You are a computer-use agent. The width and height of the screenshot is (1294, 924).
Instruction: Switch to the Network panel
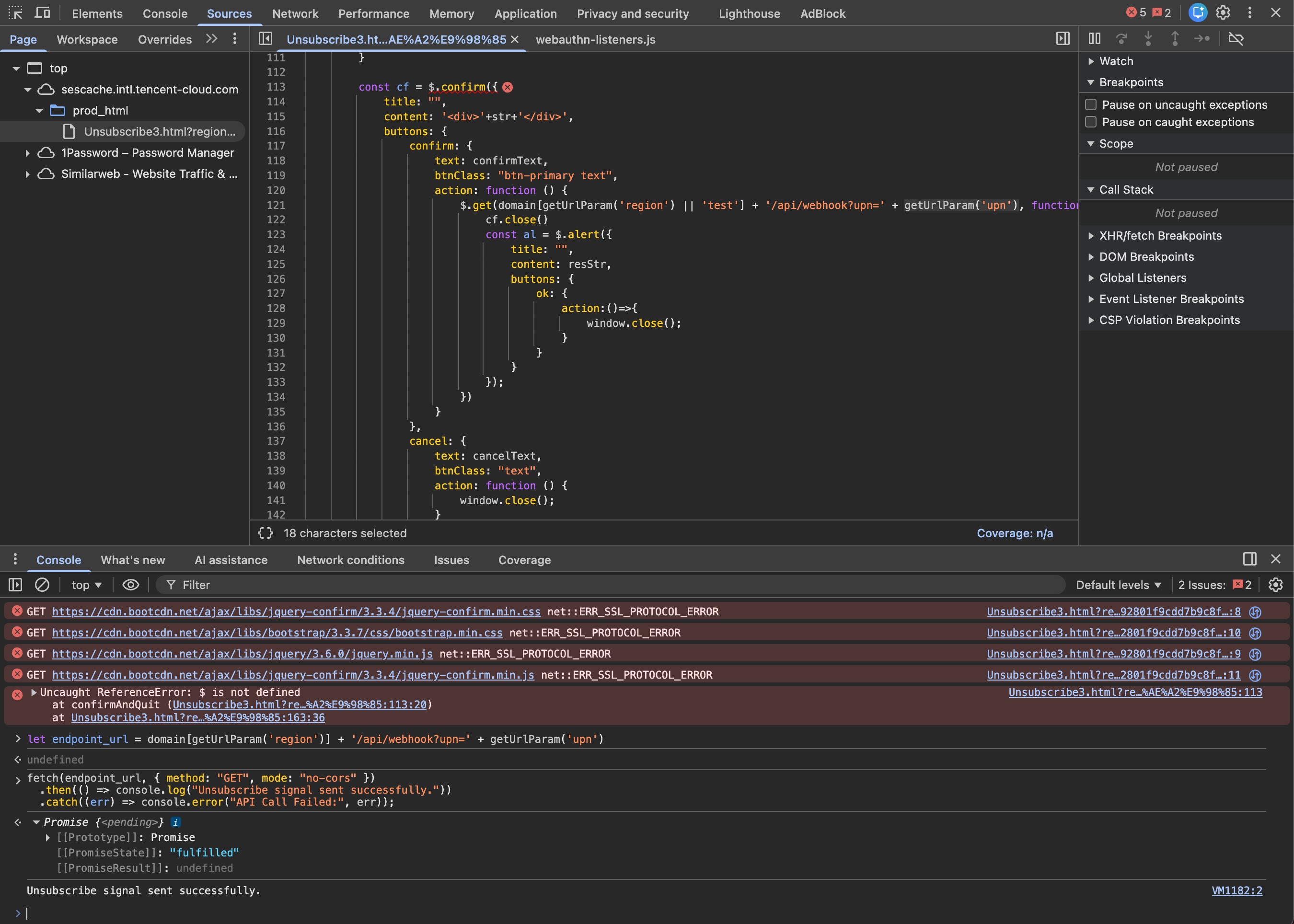pos(296,13)
